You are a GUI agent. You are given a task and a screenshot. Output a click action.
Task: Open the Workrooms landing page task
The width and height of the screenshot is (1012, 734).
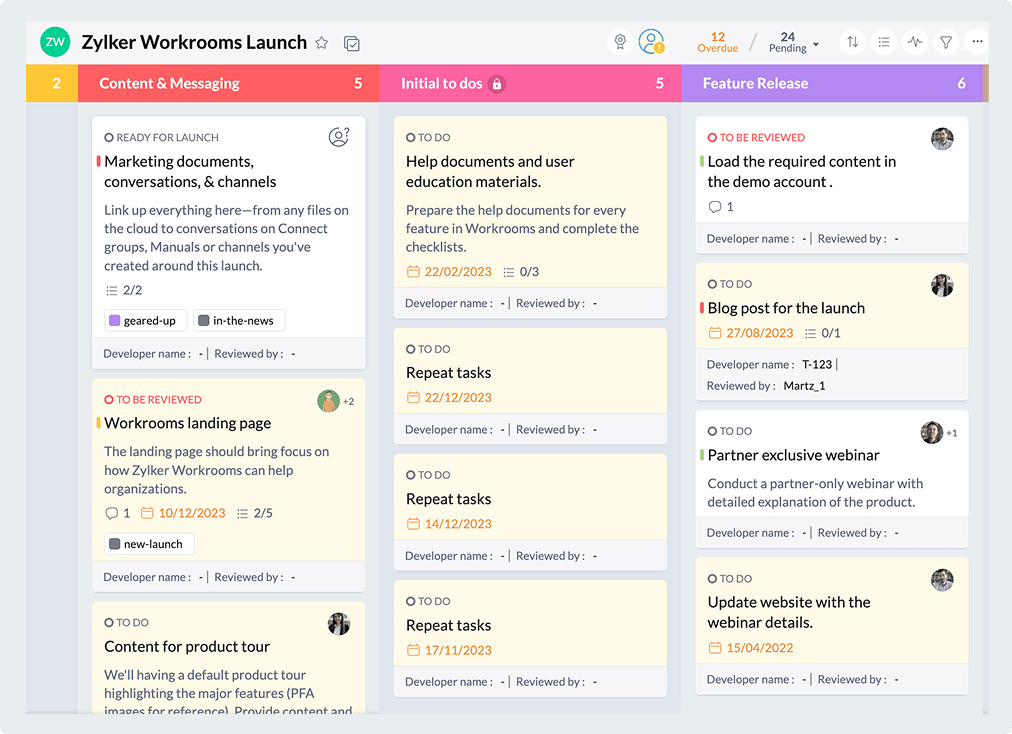pos(187,423)
